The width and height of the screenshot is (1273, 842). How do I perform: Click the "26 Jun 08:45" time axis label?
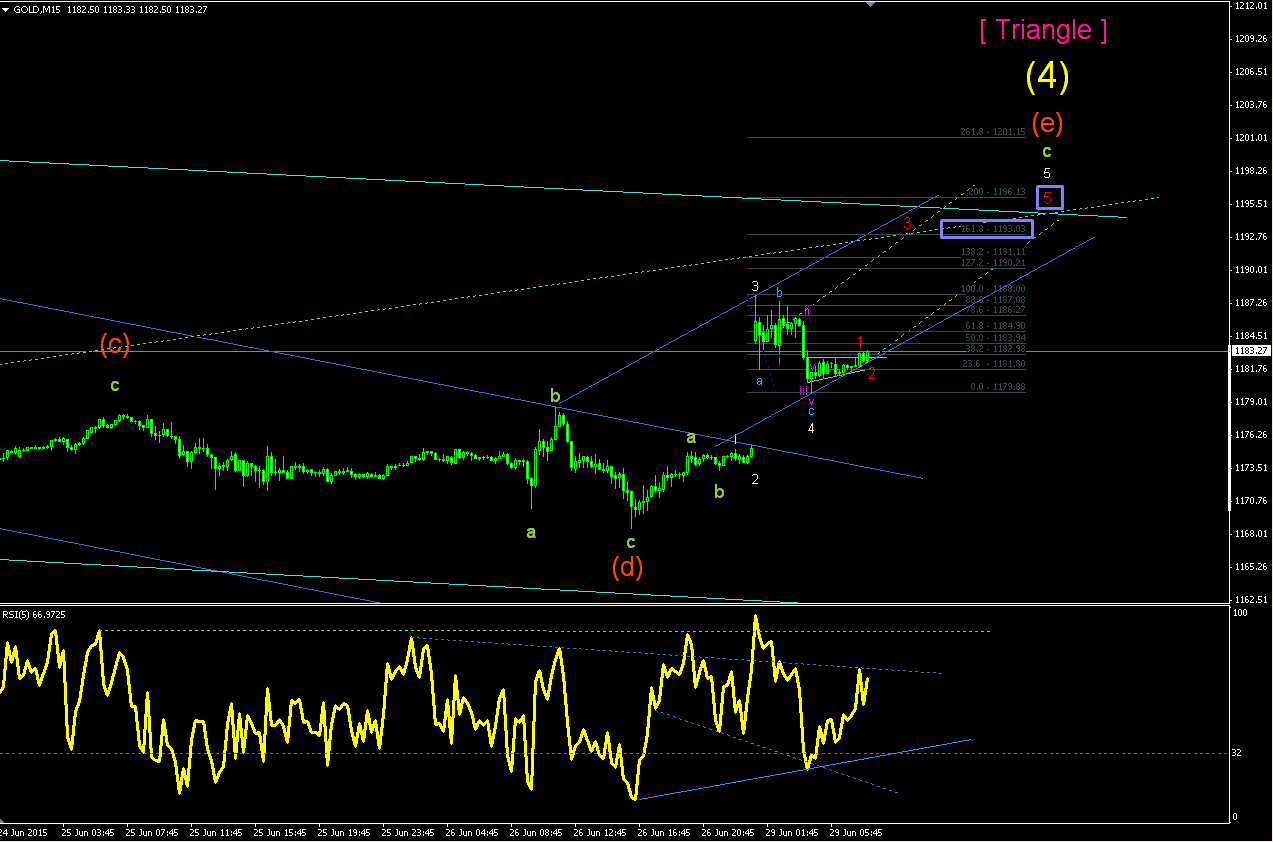(537, 832)
